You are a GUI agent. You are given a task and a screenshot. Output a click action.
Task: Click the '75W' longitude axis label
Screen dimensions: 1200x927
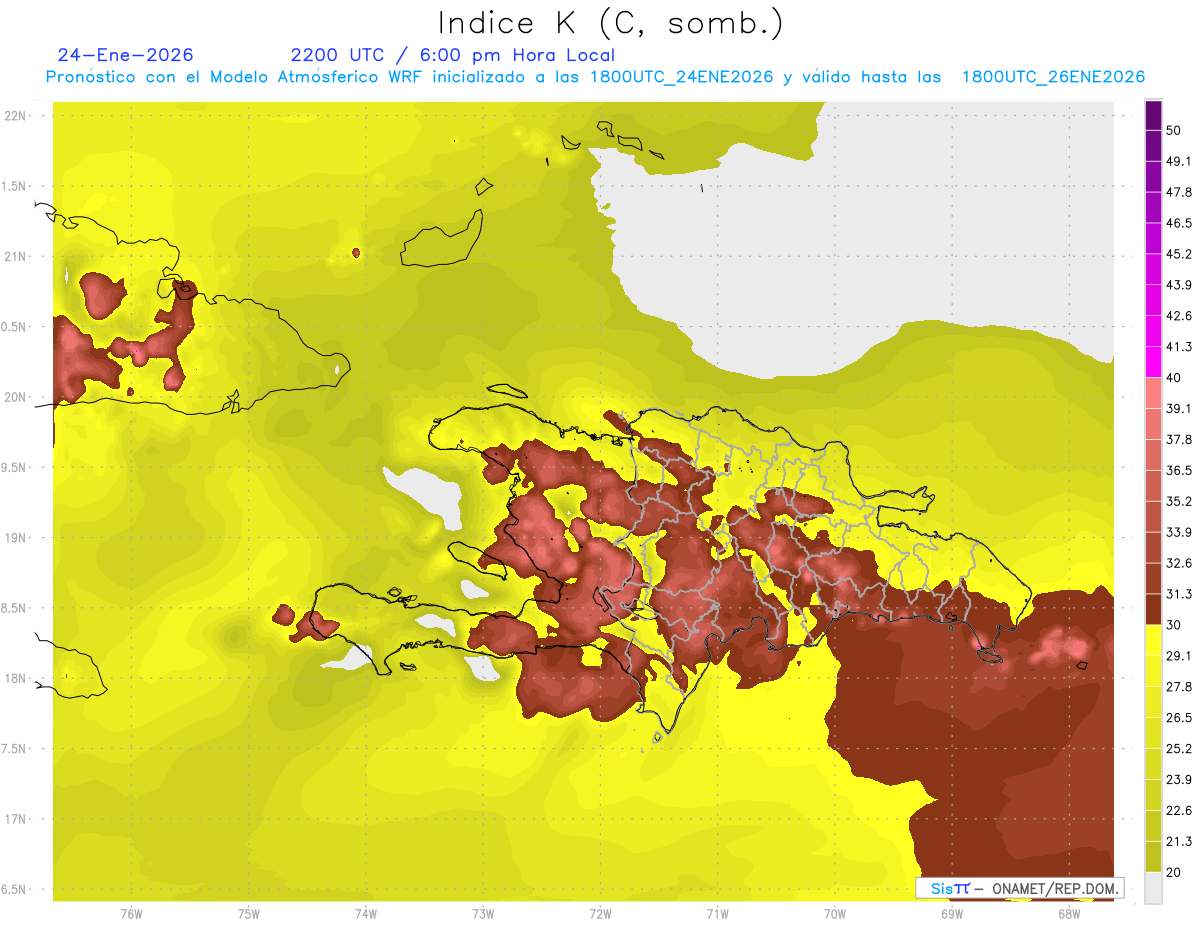248,913
